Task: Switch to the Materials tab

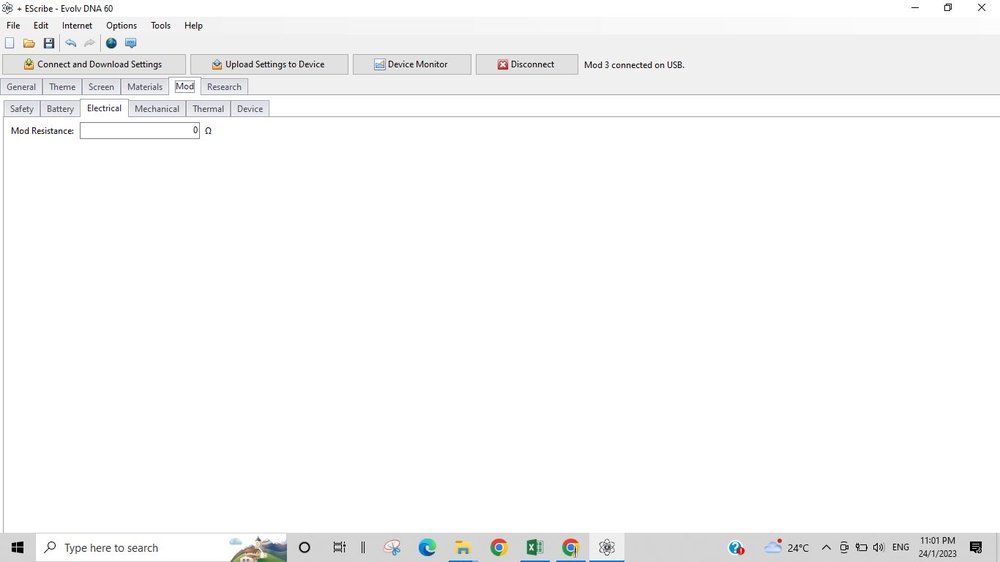Action: tap(144, 87)
